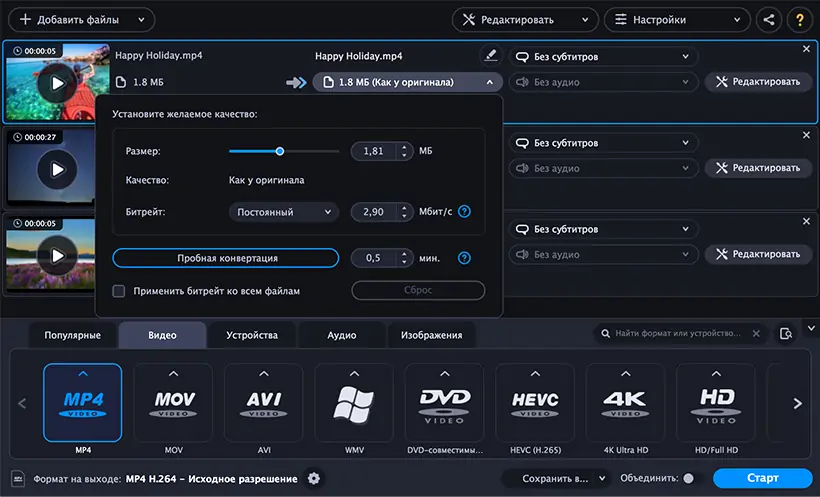
Task: Open the 'Аудио' format tab
Action: [341, 335]
